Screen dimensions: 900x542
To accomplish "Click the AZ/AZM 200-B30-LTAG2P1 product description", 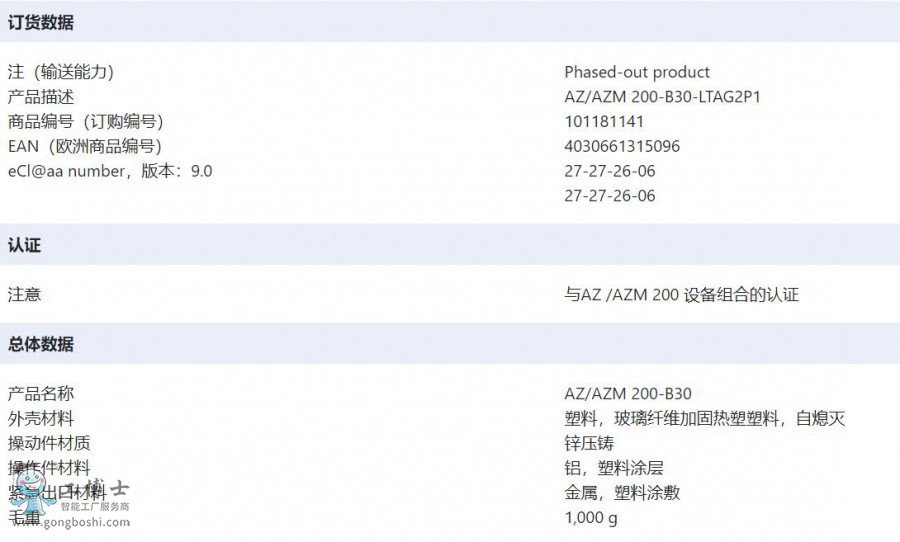I will click(669, 97).
